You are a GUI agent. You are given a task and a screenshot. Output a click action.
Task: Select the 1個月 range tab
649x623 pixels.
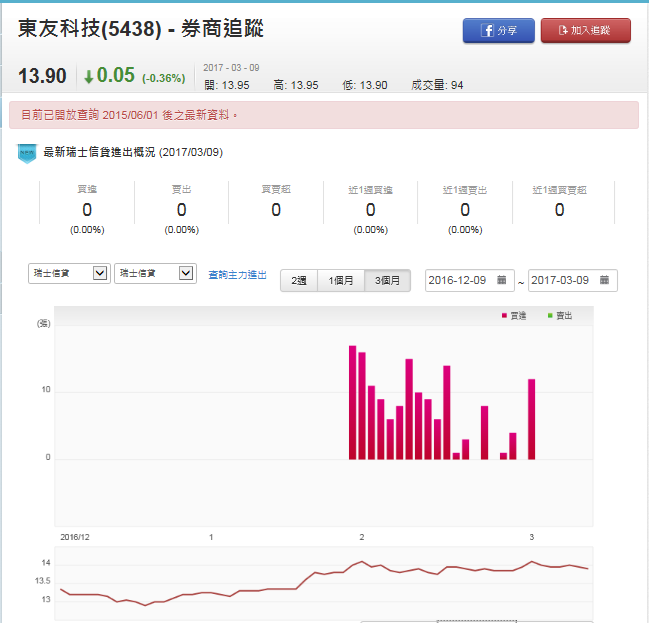(x=341, y=281)
